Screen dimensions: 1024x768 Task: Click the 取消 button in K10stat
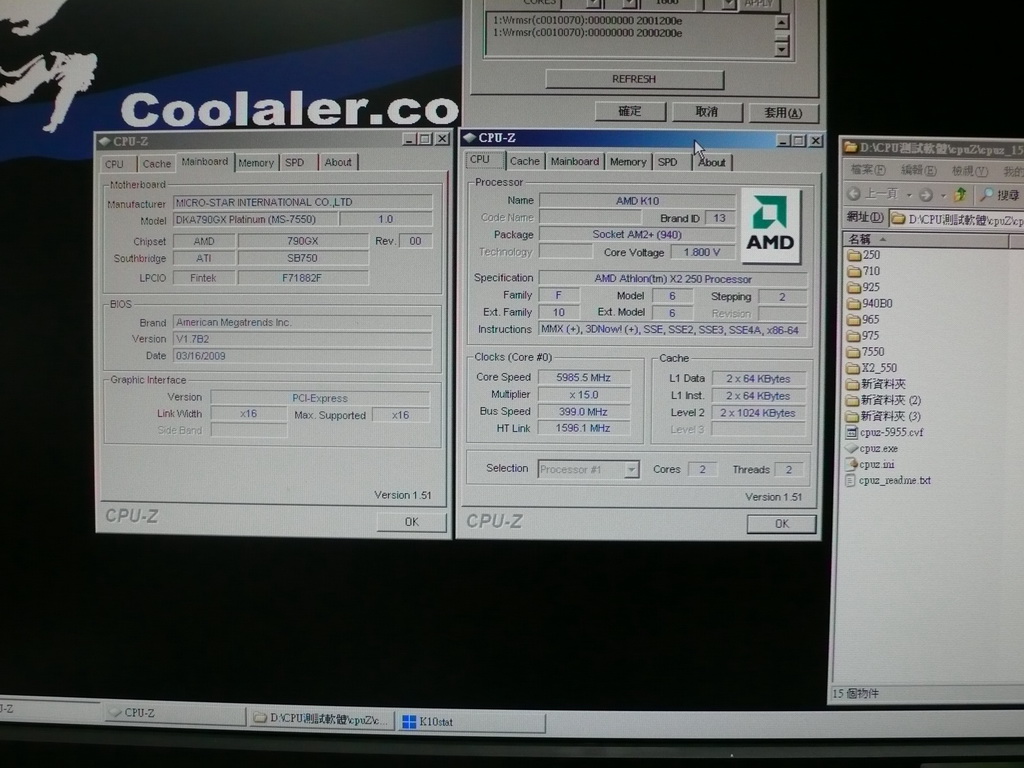(x=707, y=112)
